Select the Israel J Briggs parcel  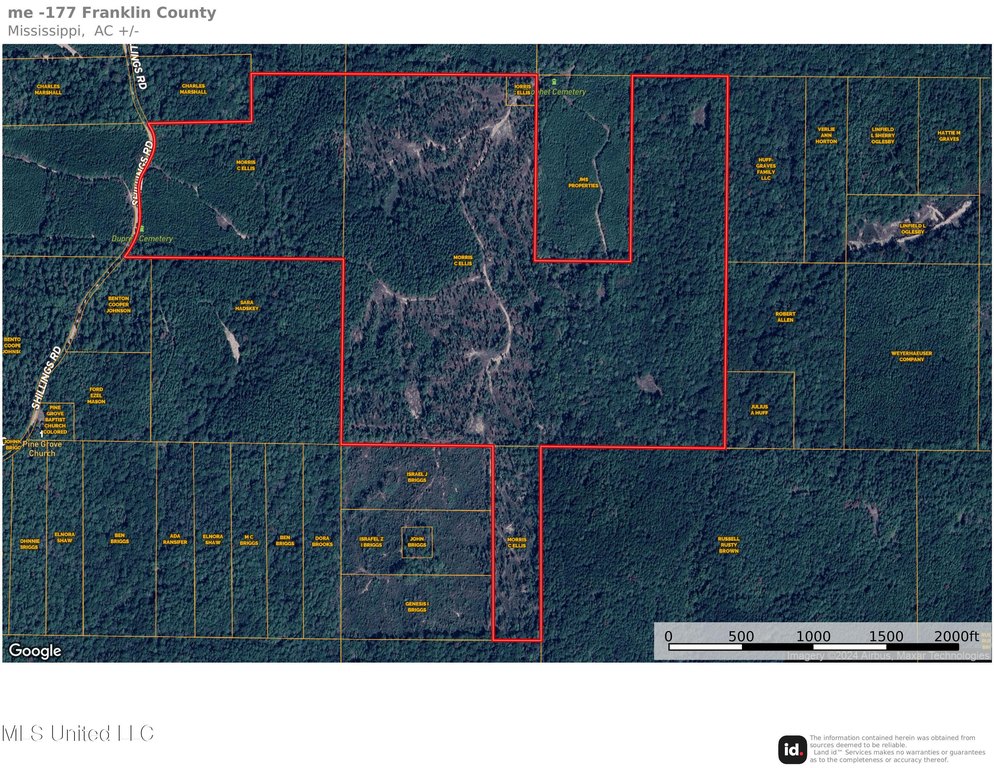[x=417, y=477]
